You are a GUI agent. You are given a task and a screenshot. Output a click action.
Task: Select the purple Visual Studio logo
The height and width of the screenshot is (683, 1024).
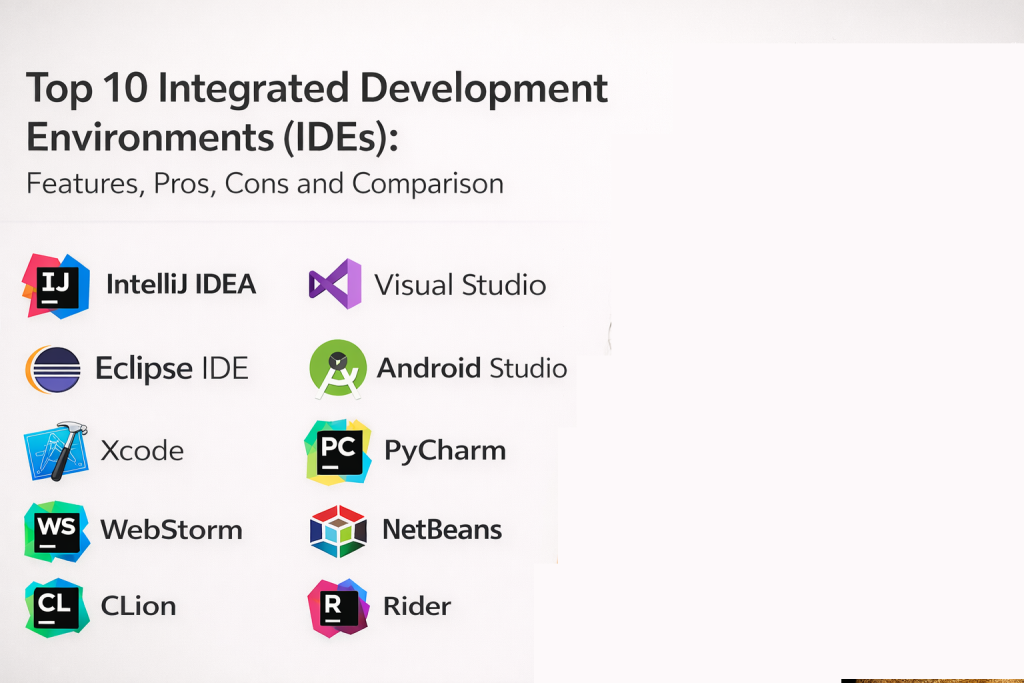click(x=335, y=284)
